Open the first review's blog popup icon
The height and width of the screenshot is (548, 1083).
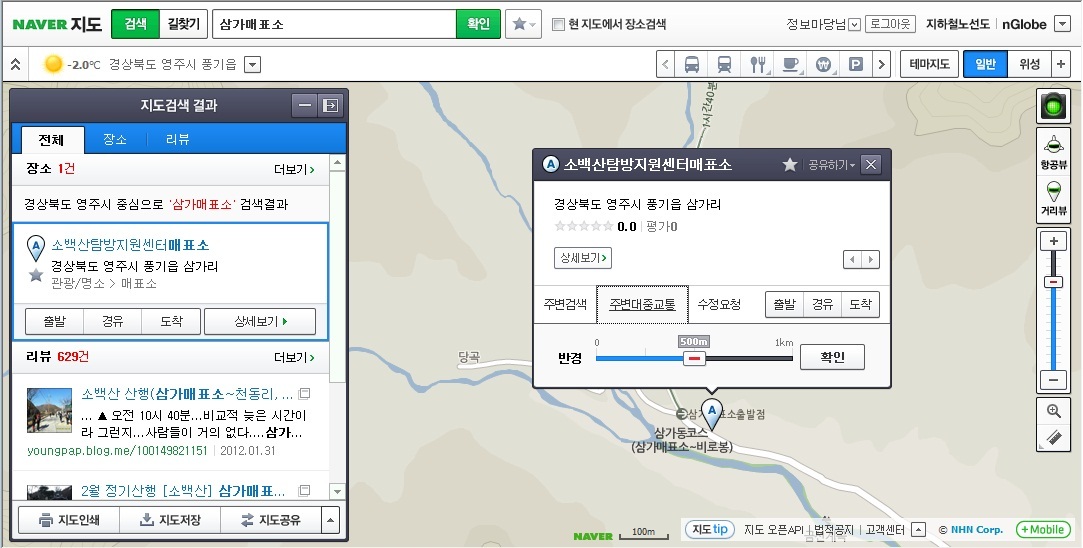pyautogui.click(x=304, y=394)
